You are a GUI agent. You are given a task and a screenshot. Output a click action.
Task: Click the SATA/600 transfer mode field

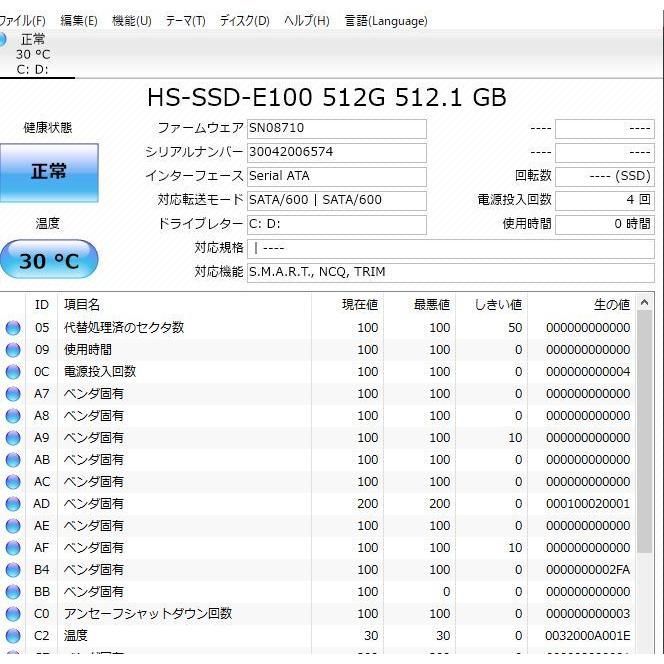tap(337, 200)
